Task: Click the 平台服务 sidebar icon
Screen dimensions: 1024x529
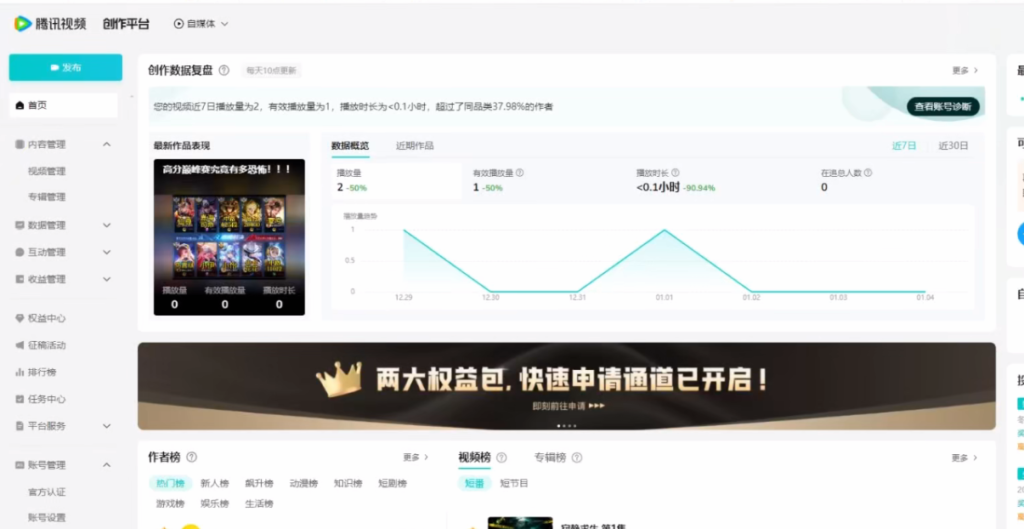Action: point(20,426)
